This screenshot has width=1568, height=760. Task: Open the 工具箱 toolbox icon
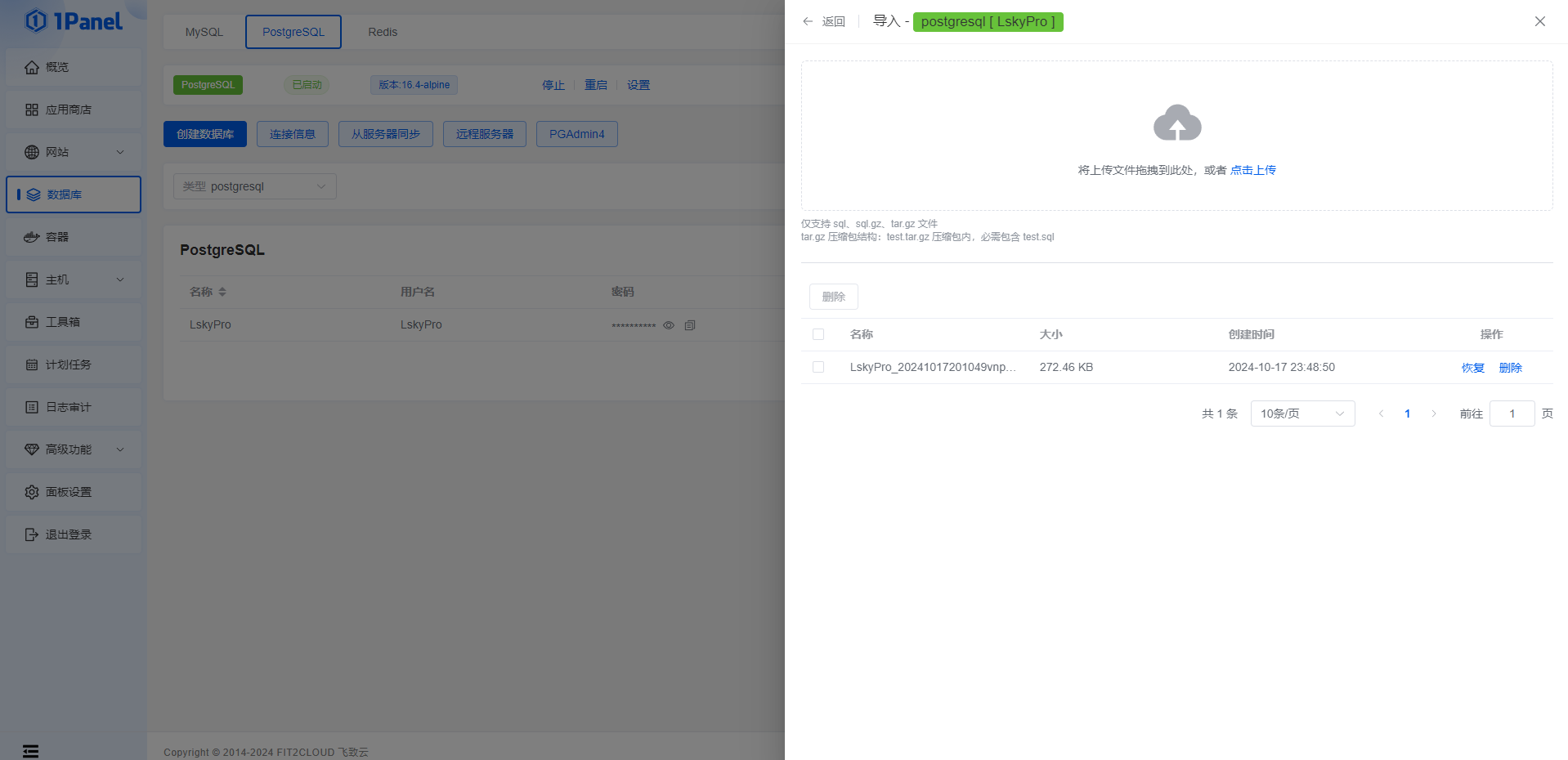[32, 322]
